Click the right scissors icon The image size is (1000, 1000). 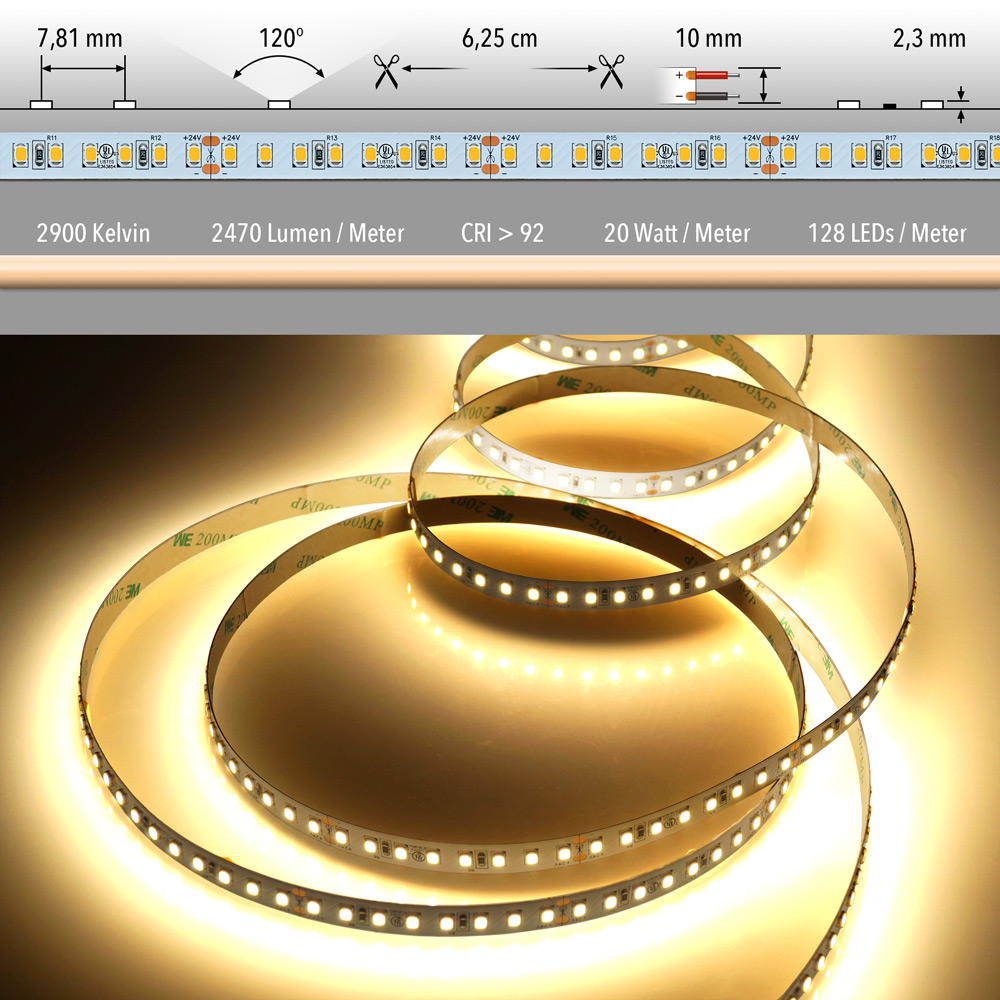pos(611,72)
